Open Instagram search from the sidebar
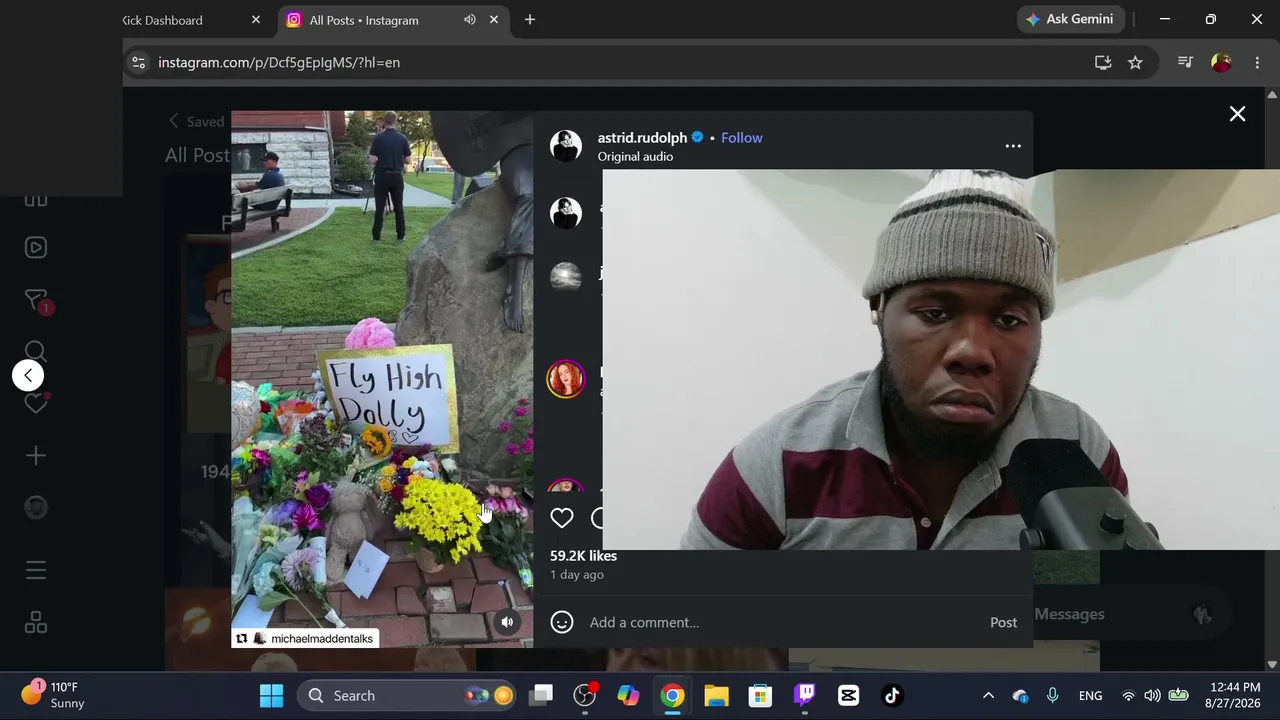This screenshot has width=1280, height=720. coord(36,351)
